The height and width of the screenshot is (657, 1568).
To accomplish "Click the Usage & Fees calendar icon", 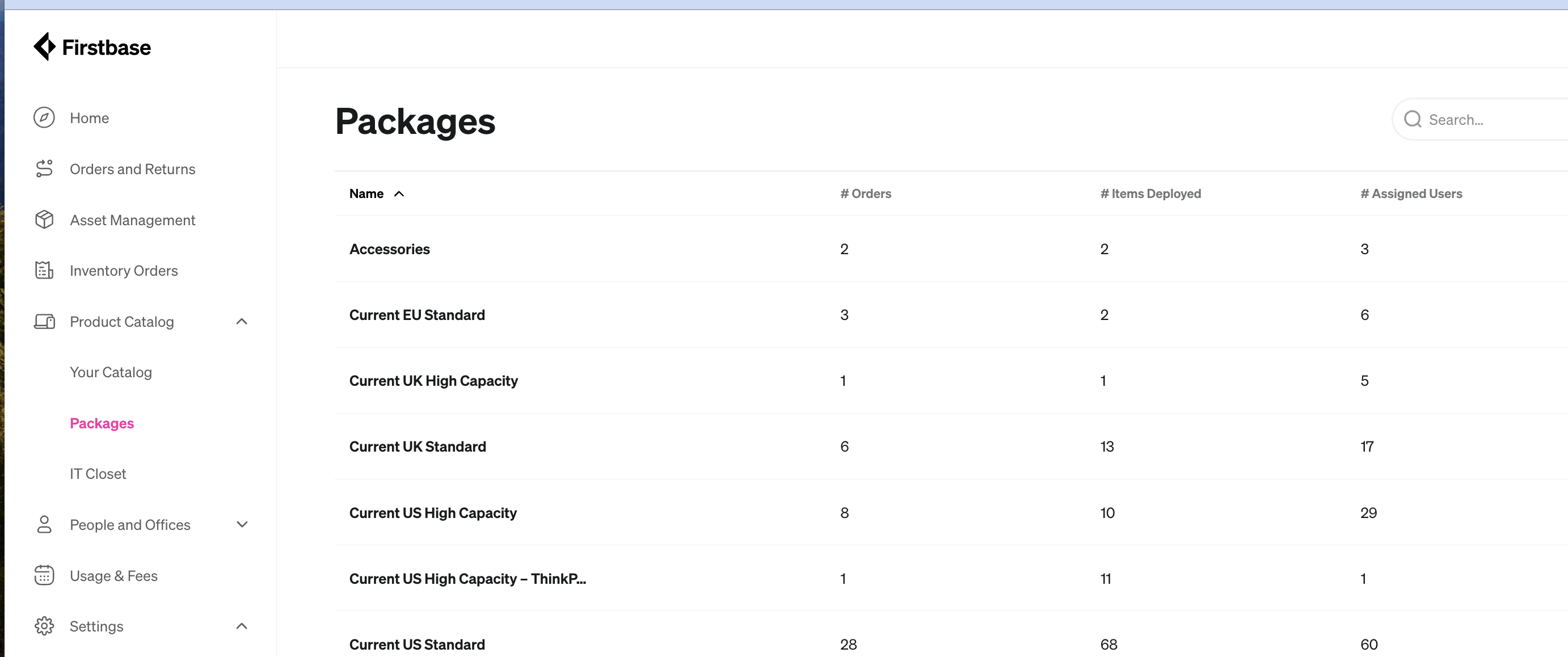I will click(44, 575).
